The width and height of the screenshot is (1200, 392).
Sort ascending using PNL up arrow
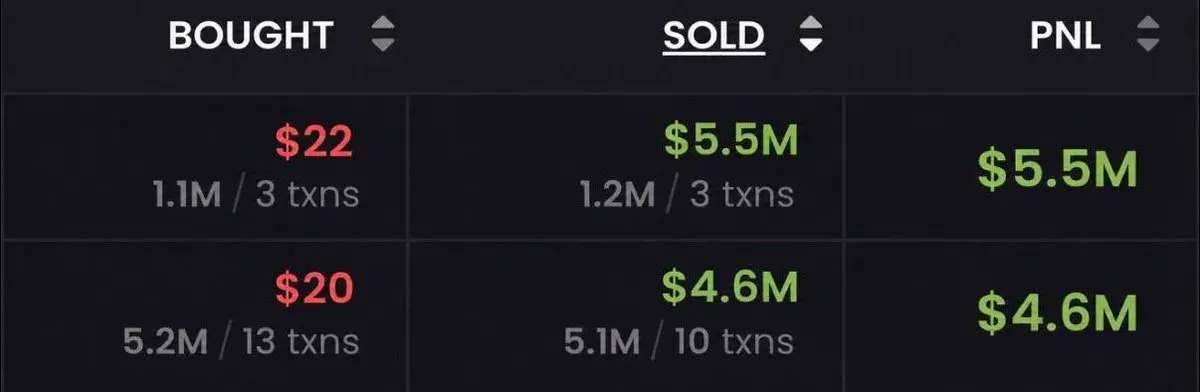pos(1147,28)
